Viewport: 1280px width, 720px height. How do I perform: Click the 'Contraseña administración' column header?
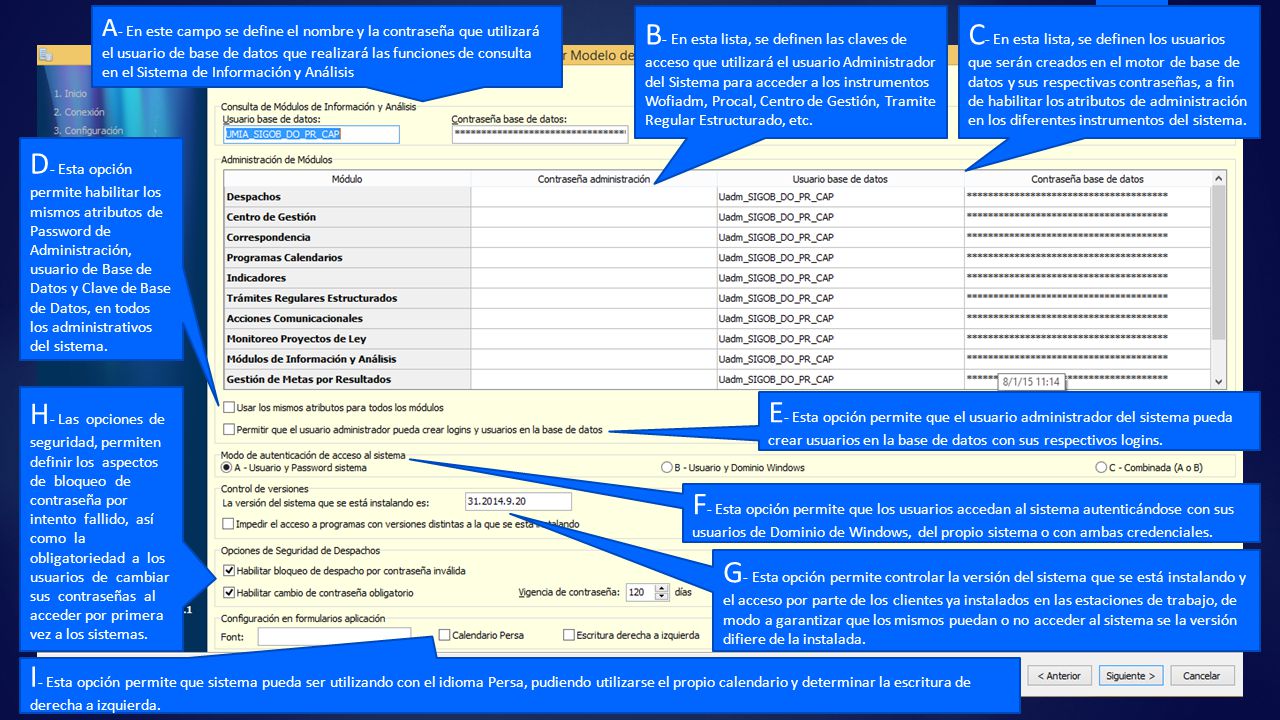(594, 179)
